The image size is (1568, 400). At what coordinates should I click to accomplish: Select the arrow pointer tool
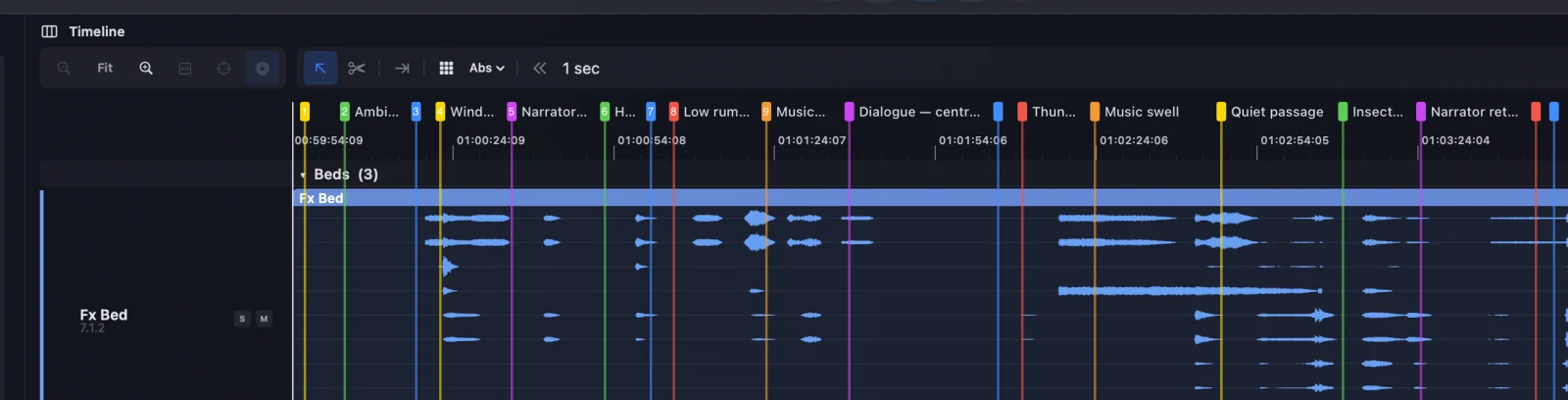point(320,69)
